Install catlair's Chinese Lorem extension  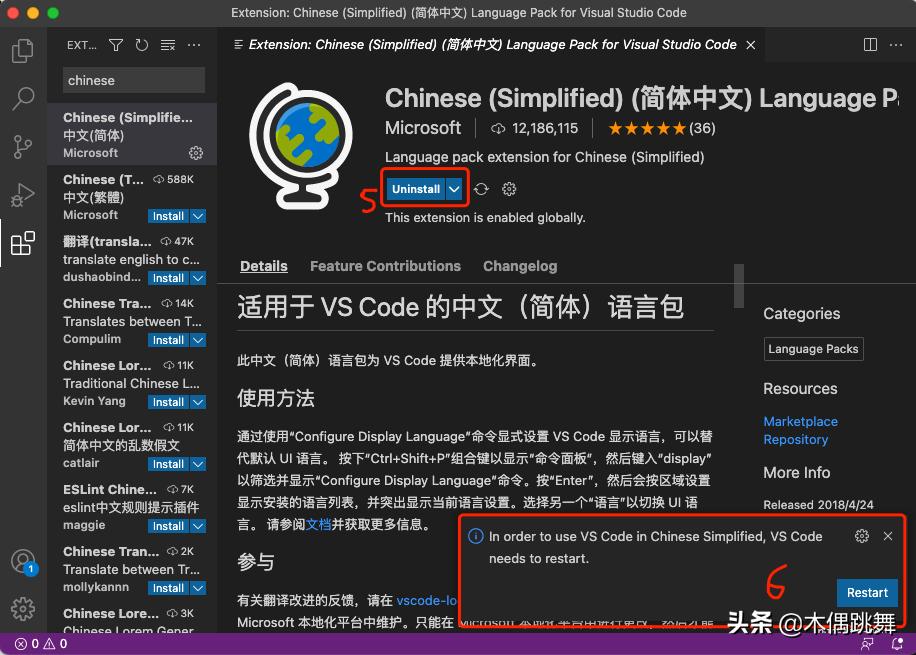tap(168, 464)
